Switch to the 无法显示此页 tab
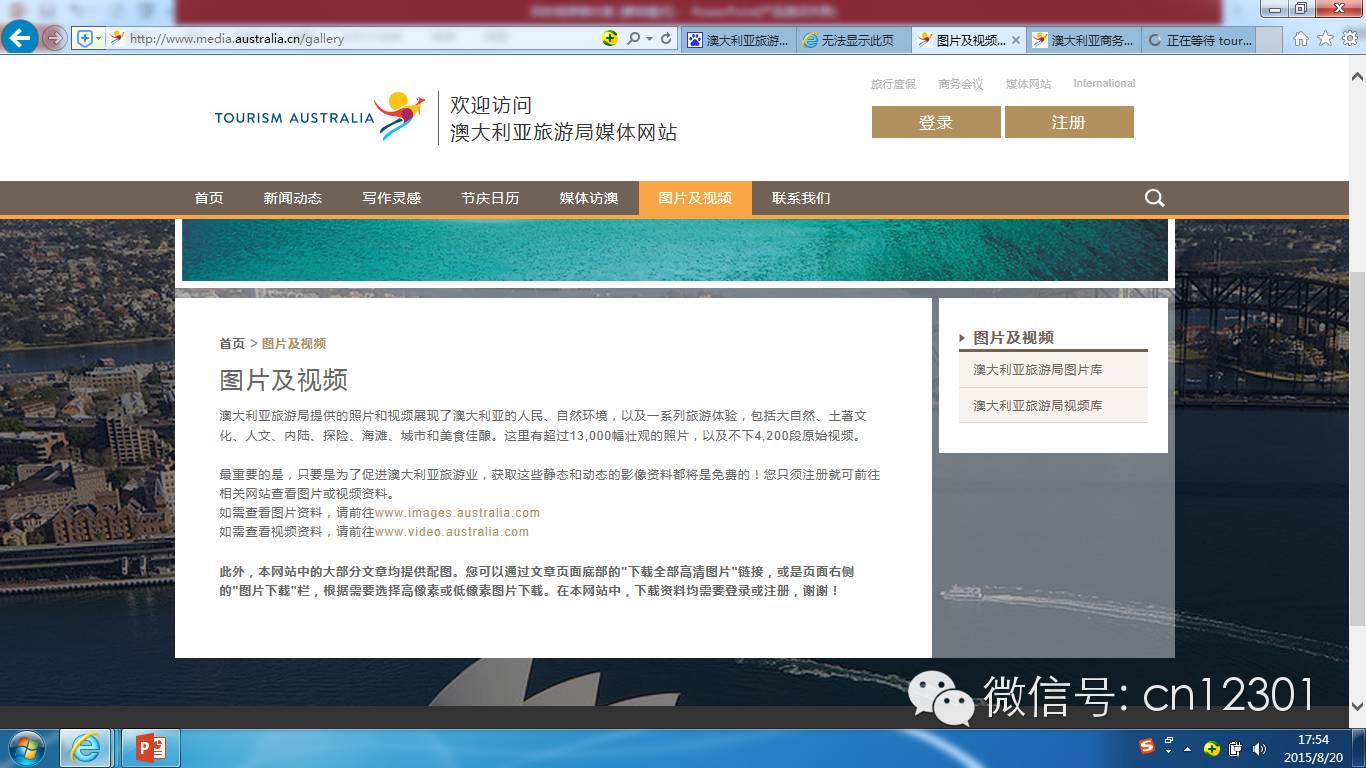This screenshot has width=1366, height=768. click(x=853, y=40)
